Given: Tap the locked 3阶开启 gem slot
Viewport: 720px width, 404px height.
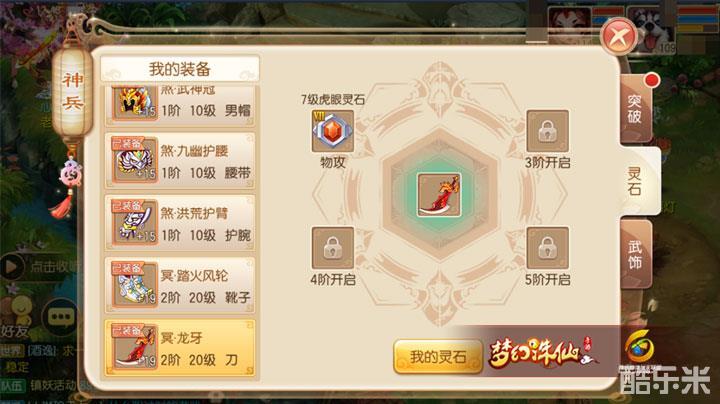Looking at the screenshot, I should [x=547, y=131].
